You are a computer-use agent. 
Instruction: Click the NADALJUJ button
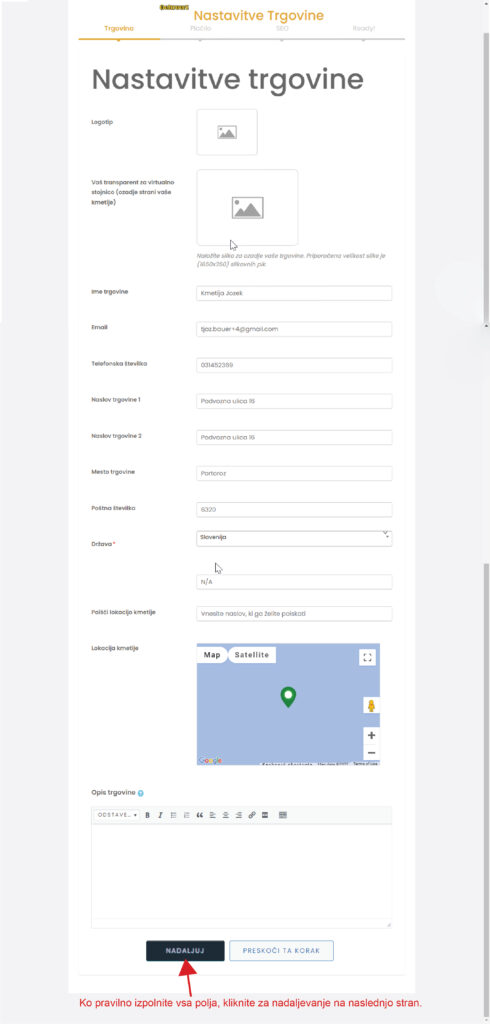[186, 951]
